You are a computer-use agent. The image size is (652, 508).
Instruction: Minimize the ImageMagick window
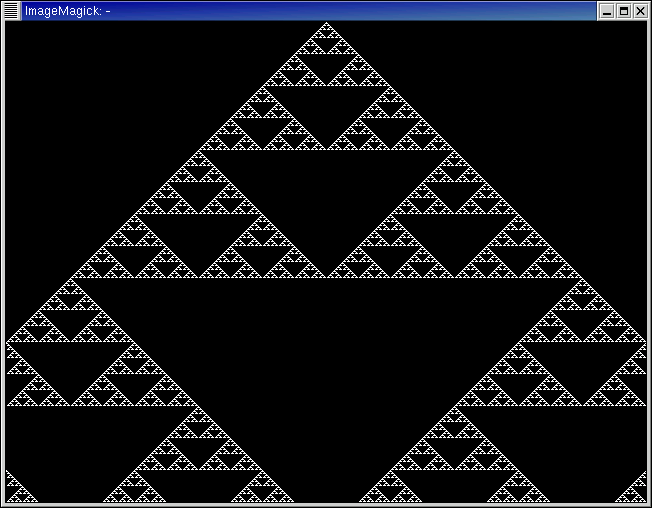(x=607, y=11)
